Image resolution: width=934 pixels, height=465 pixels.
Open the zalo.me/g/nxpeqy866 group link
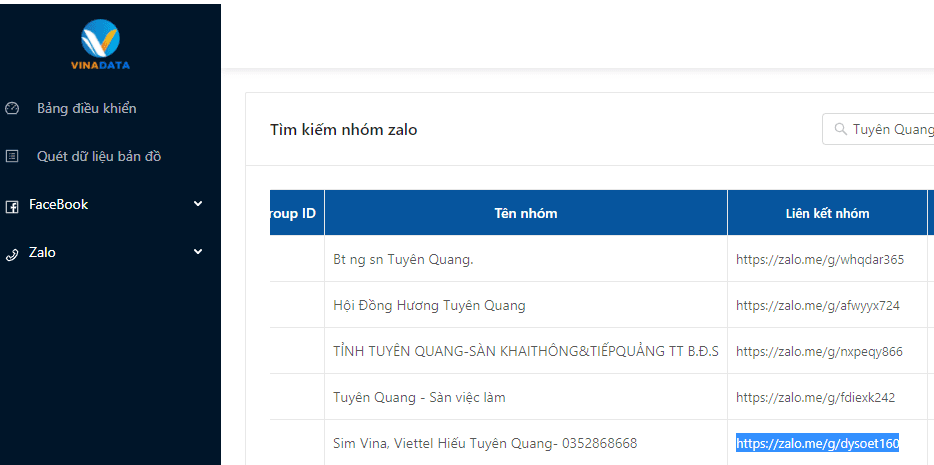point(819,351)
